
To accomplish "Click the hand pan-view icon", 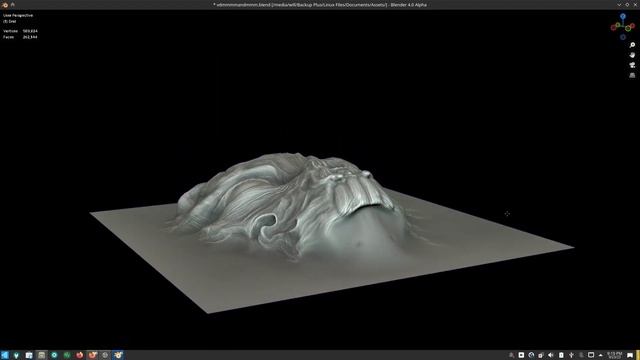I will (x=632, y=55).
